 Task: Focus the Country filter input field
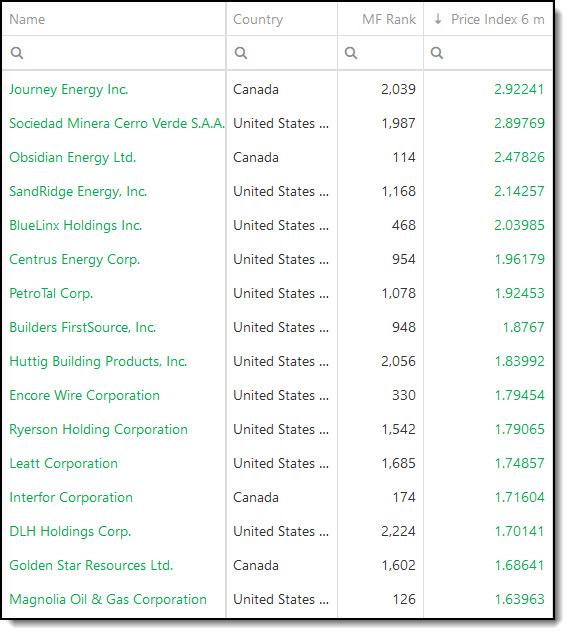click(282, 53)
